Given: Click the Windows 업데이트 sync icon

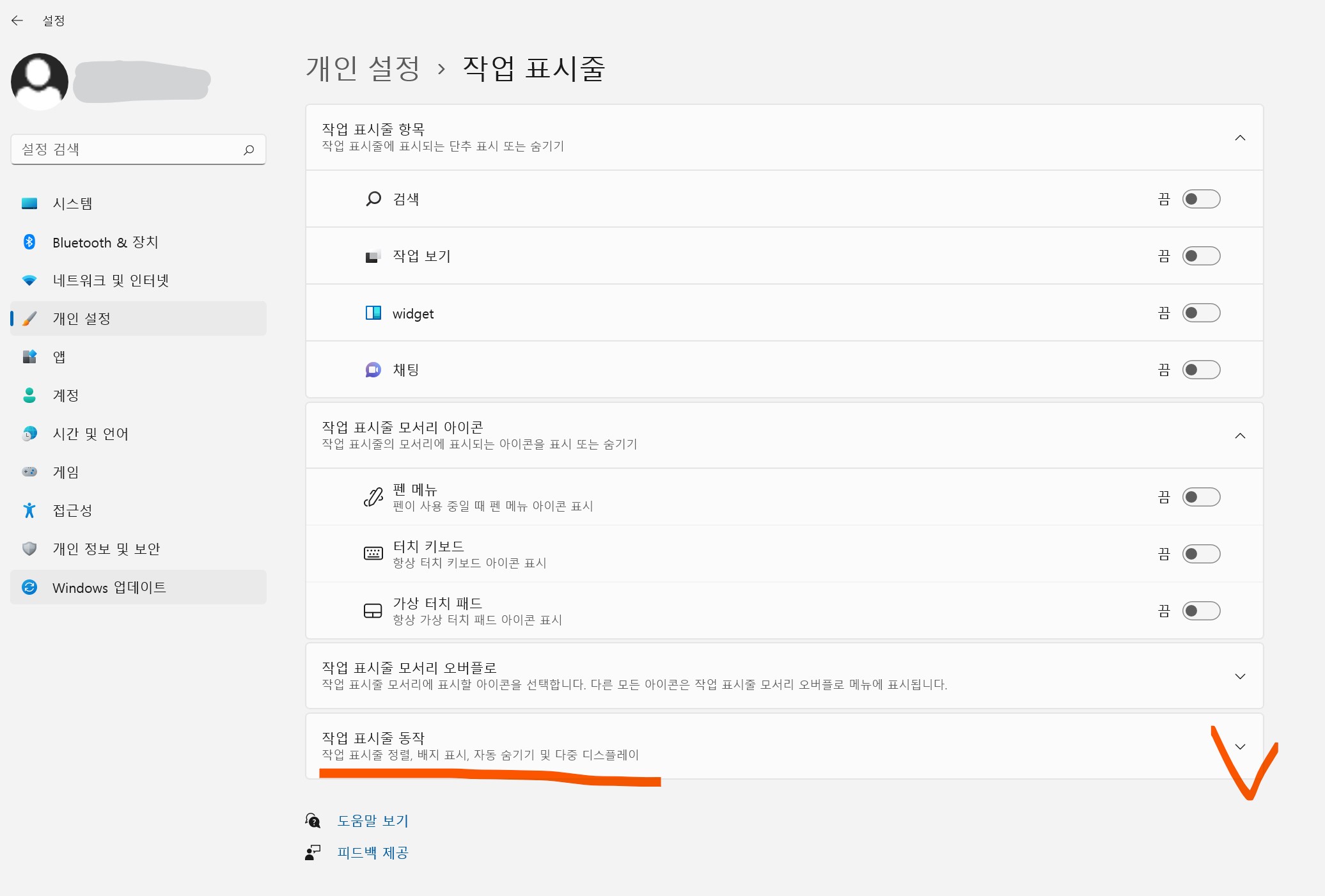Looking at the screenshot, I should pyautogui.click(x=29, y=587).
